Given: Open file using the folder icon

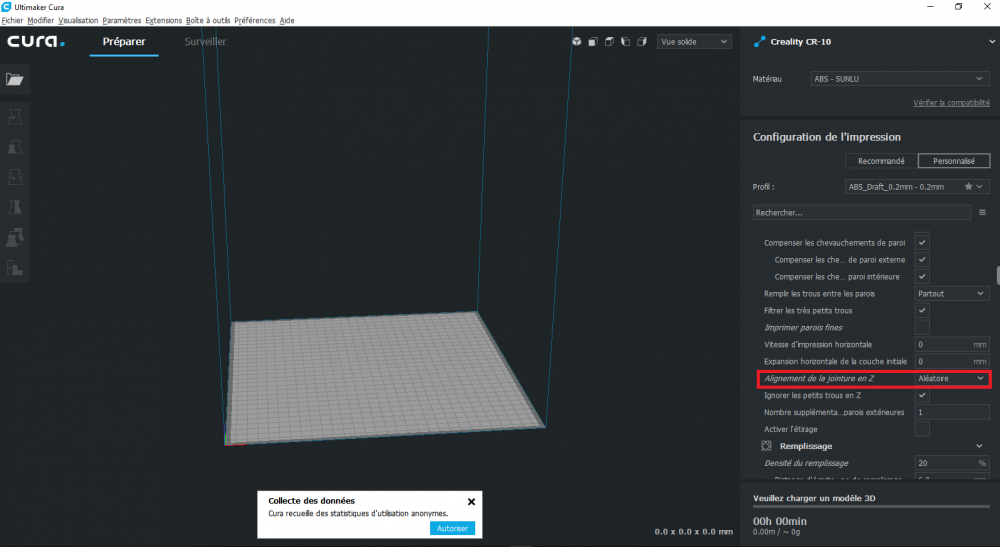Looking at the screenshot, I should click(x=15, y=79).
